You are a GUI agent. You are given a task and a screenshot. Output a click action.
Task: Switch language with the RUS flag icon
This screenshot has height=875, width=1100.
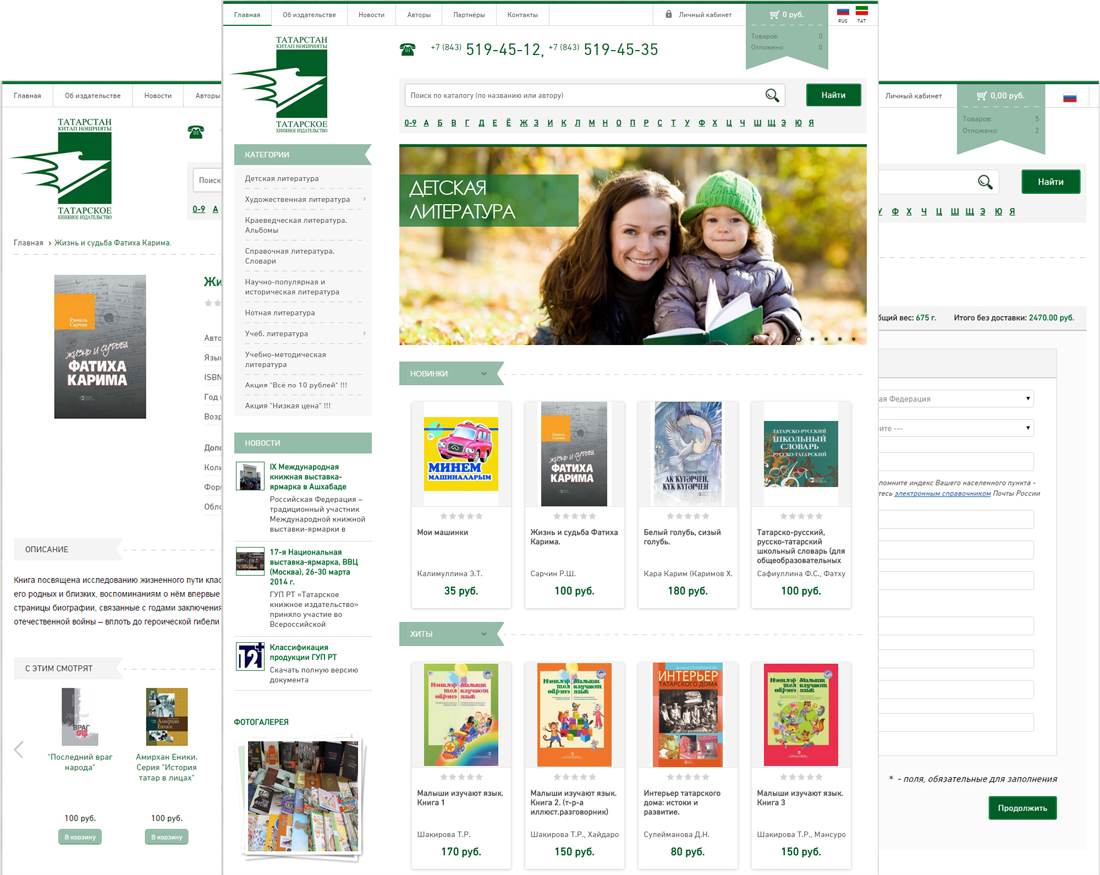843,12
